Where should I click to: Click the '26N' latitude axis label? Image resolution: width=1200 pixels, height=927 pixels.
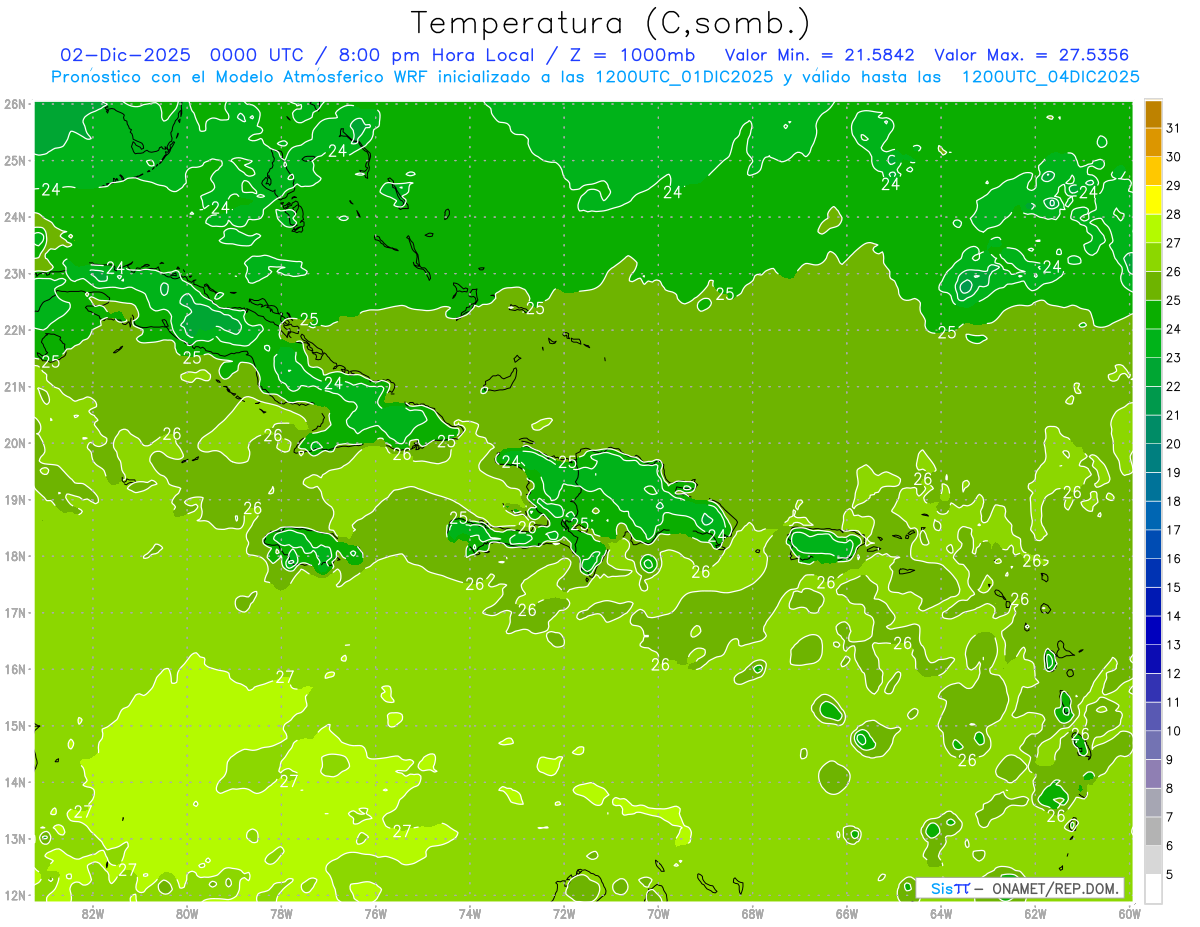[15, 103]
